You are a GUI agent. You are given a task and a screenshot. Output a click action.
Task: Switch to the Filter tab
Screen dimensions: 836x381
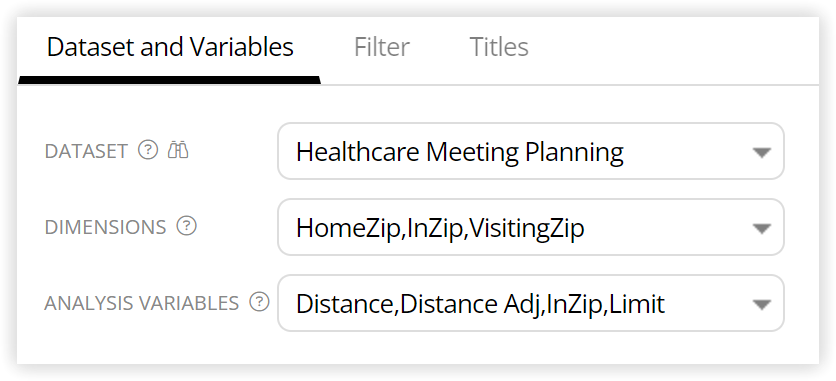coord(382,47)
